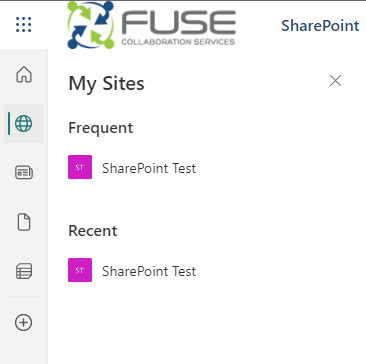This screenshot has height=364, width=366.
Task: Open the app launcher waffle icon
Action: tap(24, 25)
